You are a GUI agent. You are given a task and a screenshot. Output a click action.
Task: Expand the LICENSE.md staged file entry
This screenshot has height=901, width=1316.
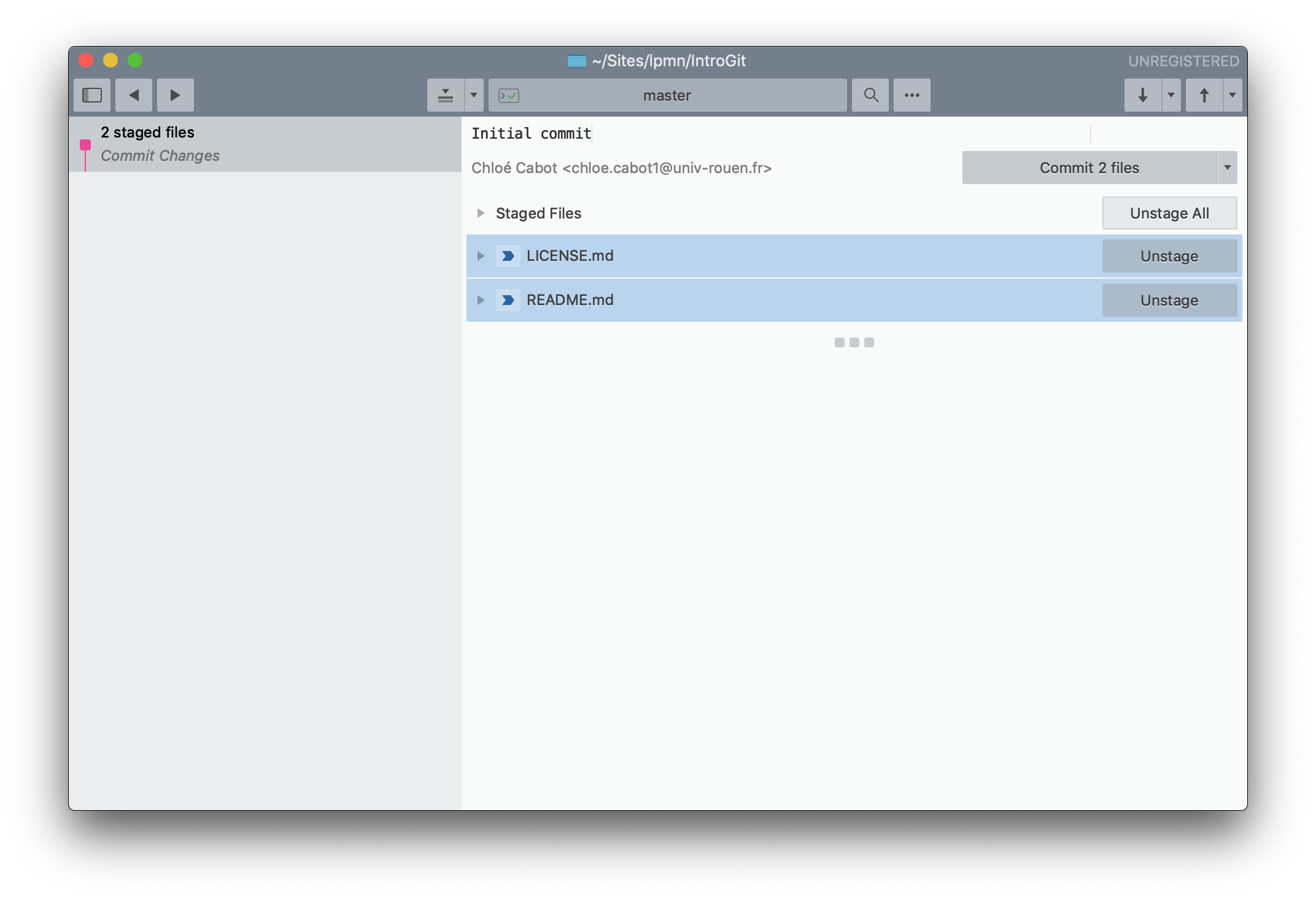481,255
